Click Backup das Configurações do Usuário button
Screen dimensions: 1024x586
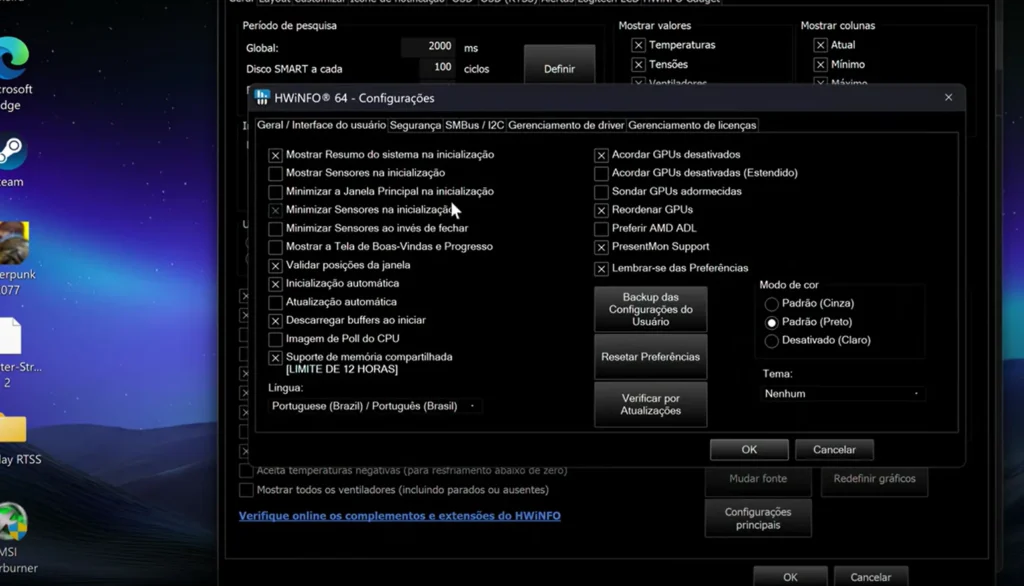pos(650,309)
